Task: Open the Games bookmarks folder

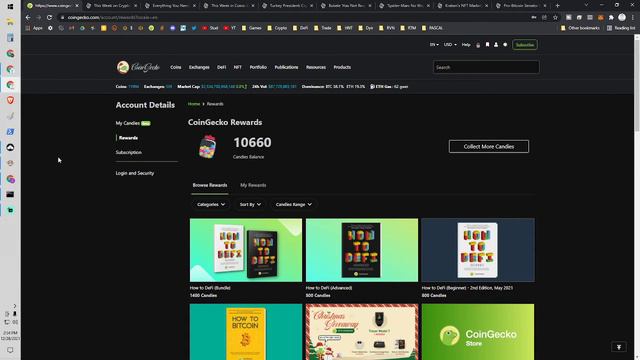Action: pos(252,28)
